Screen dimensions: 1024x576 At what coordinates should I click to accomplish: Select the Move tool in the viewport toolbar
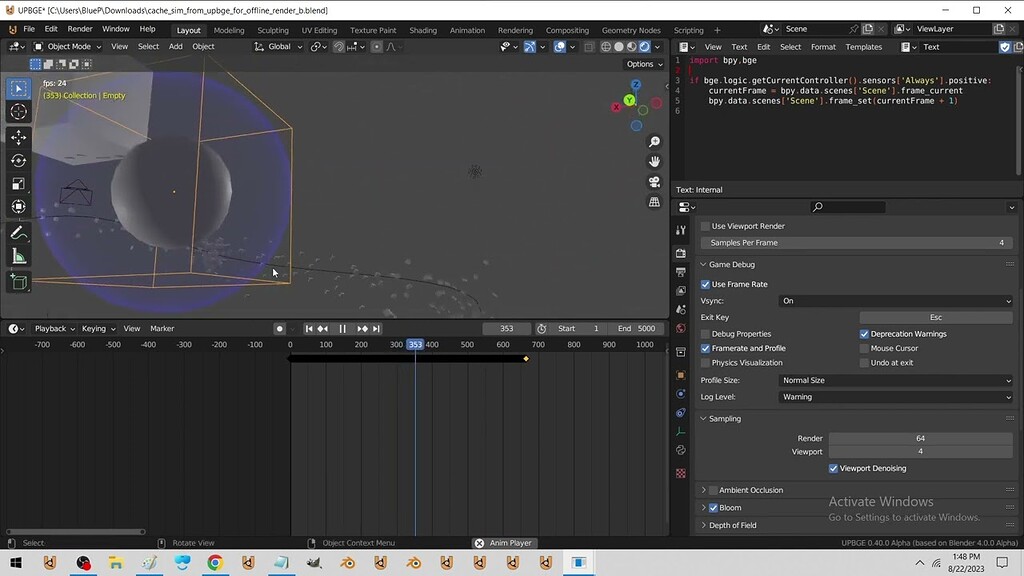18,138
